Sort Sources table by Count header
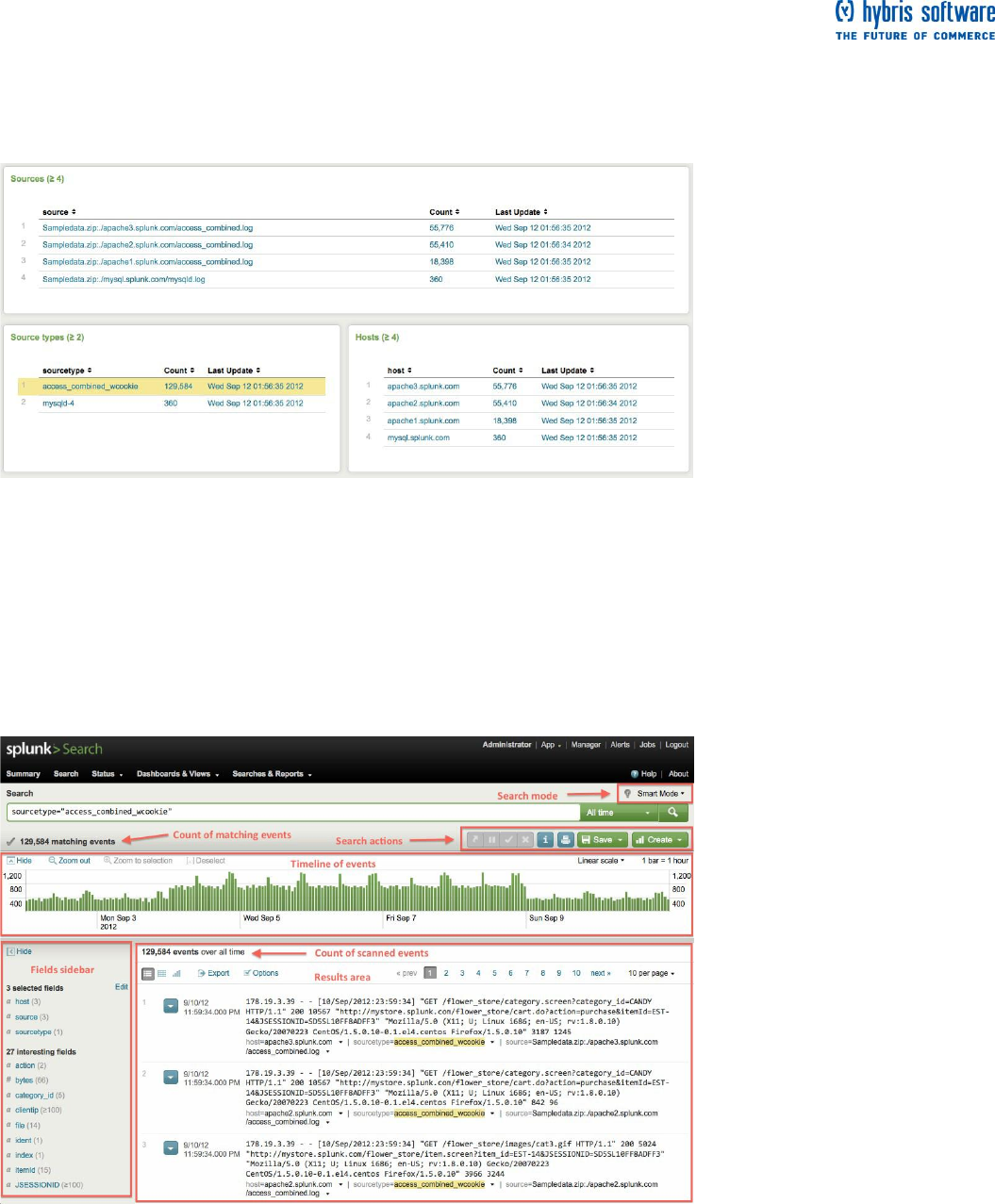This screenshot has height=1204, width=995. click(x=444, y=212)
